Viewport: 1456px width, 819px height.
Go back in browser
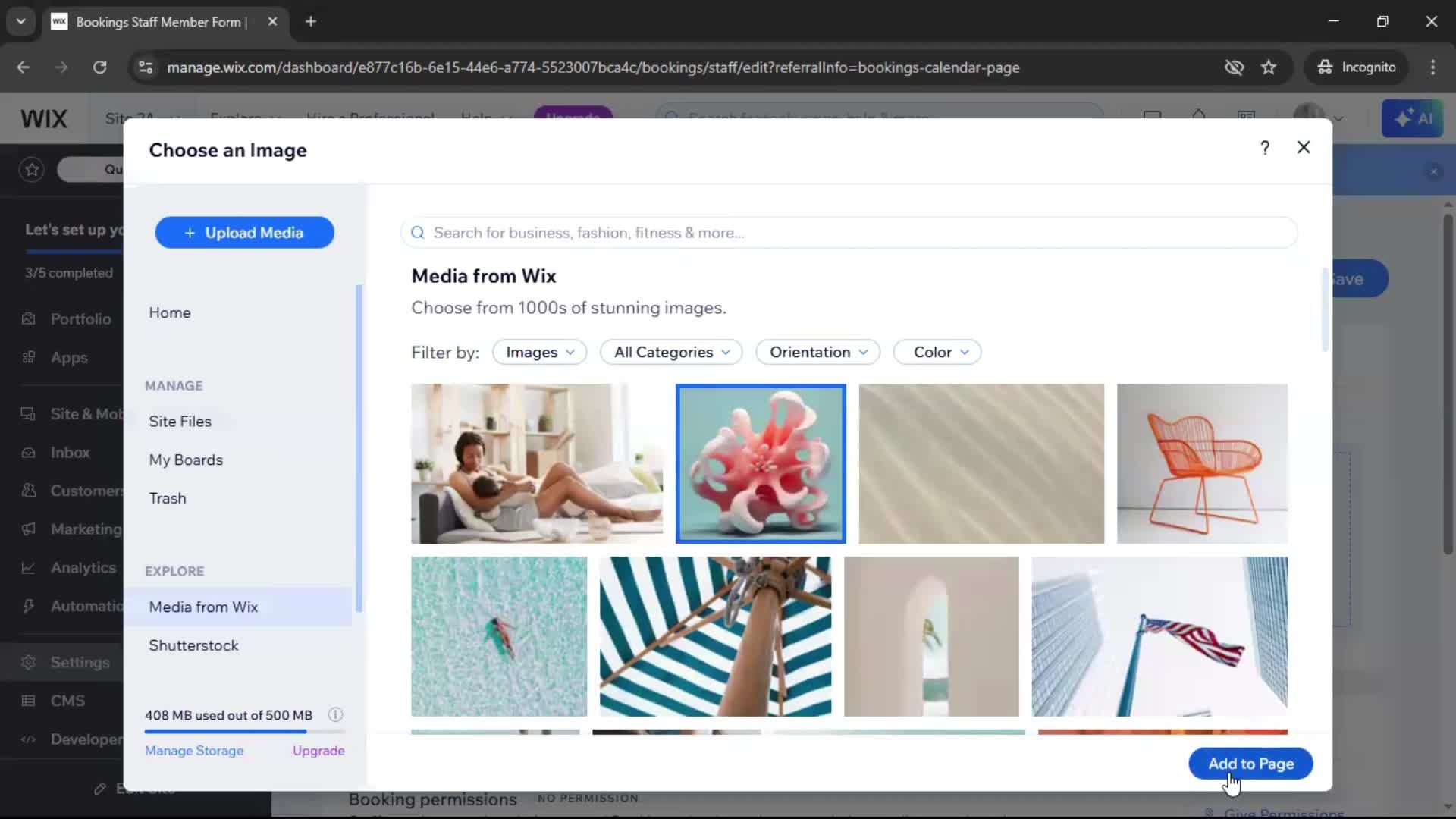[24, 67]
